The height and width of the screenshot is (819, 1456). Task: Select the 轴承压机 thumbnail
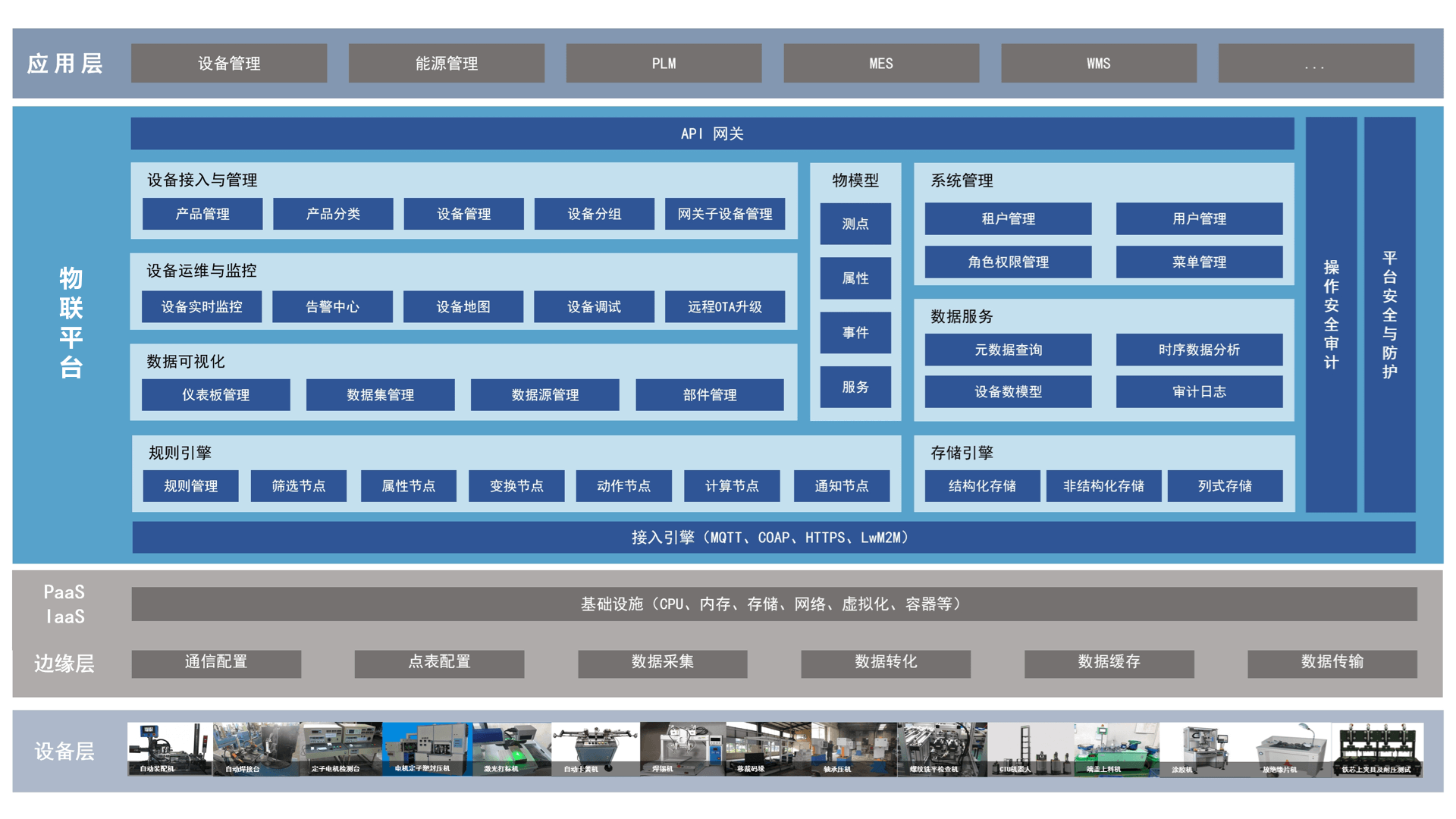[x=854, y=748]
